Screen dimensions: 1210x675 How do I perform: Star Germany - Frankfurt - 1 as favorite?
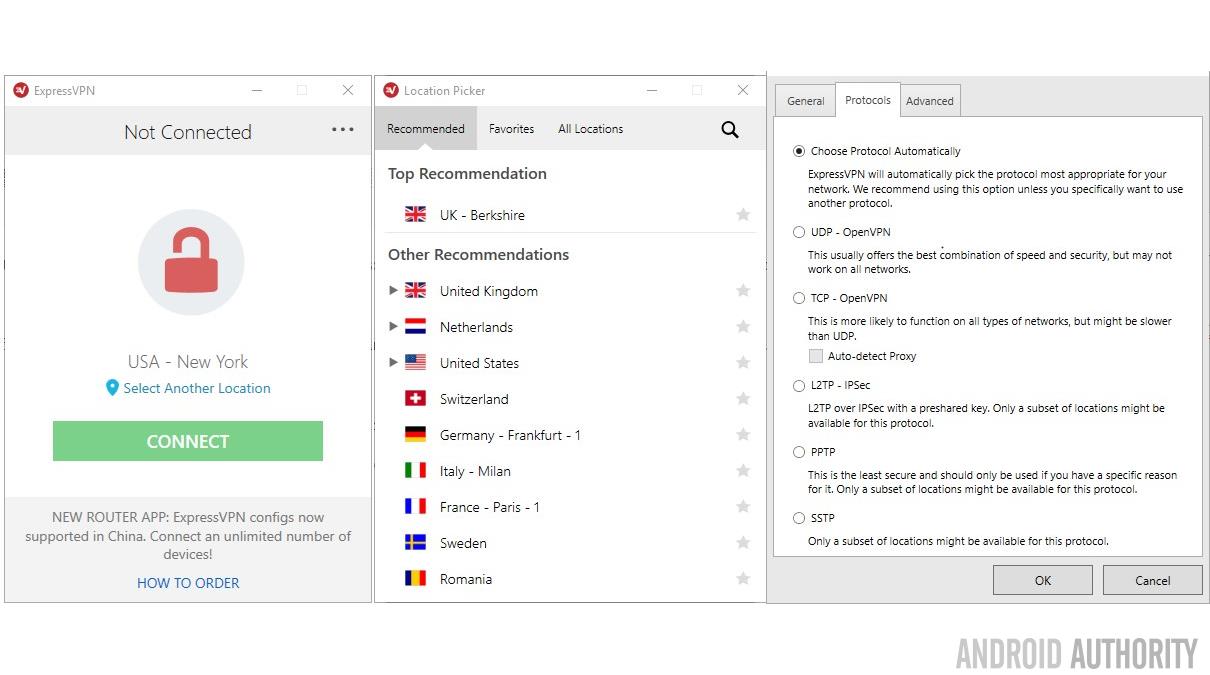743,434
